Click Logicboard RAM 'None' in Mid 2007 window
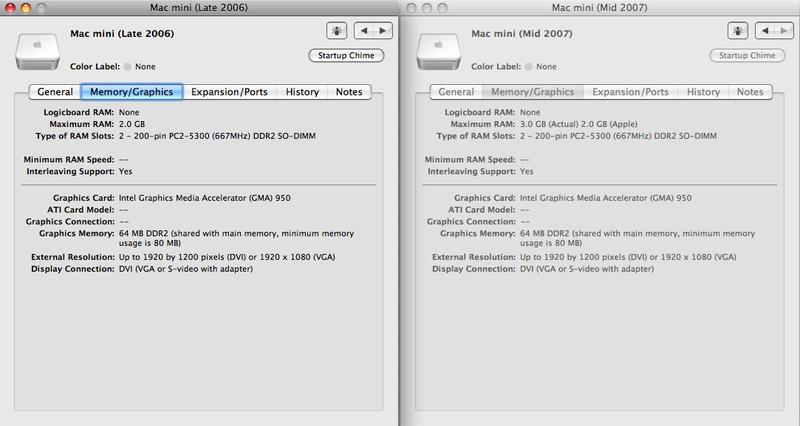800x426 pixels. [x=530, y=112]
